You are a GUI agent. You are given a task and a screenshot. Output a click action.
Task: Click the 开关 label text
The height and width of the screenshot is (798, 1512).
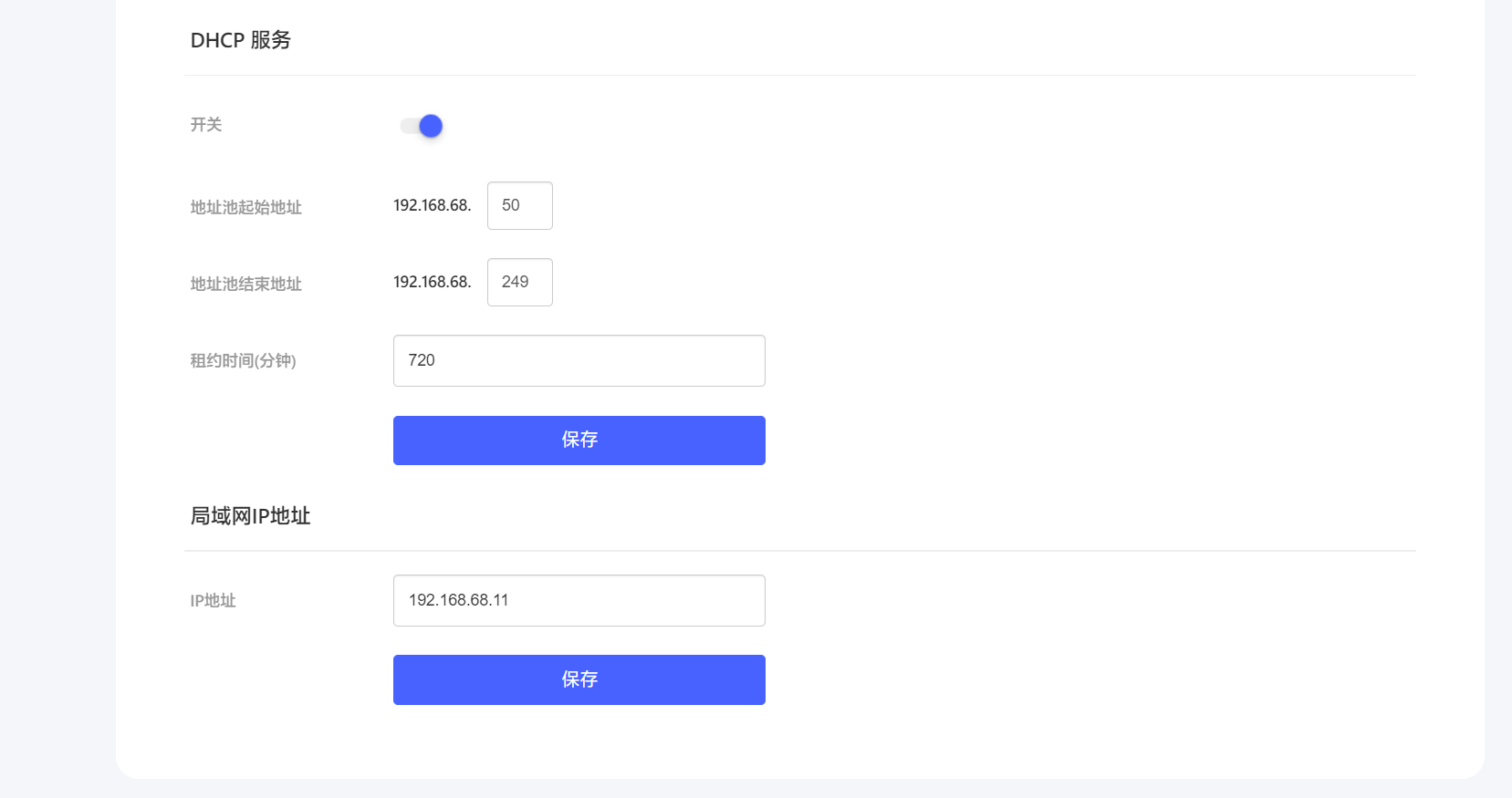[x=206, y=125]
